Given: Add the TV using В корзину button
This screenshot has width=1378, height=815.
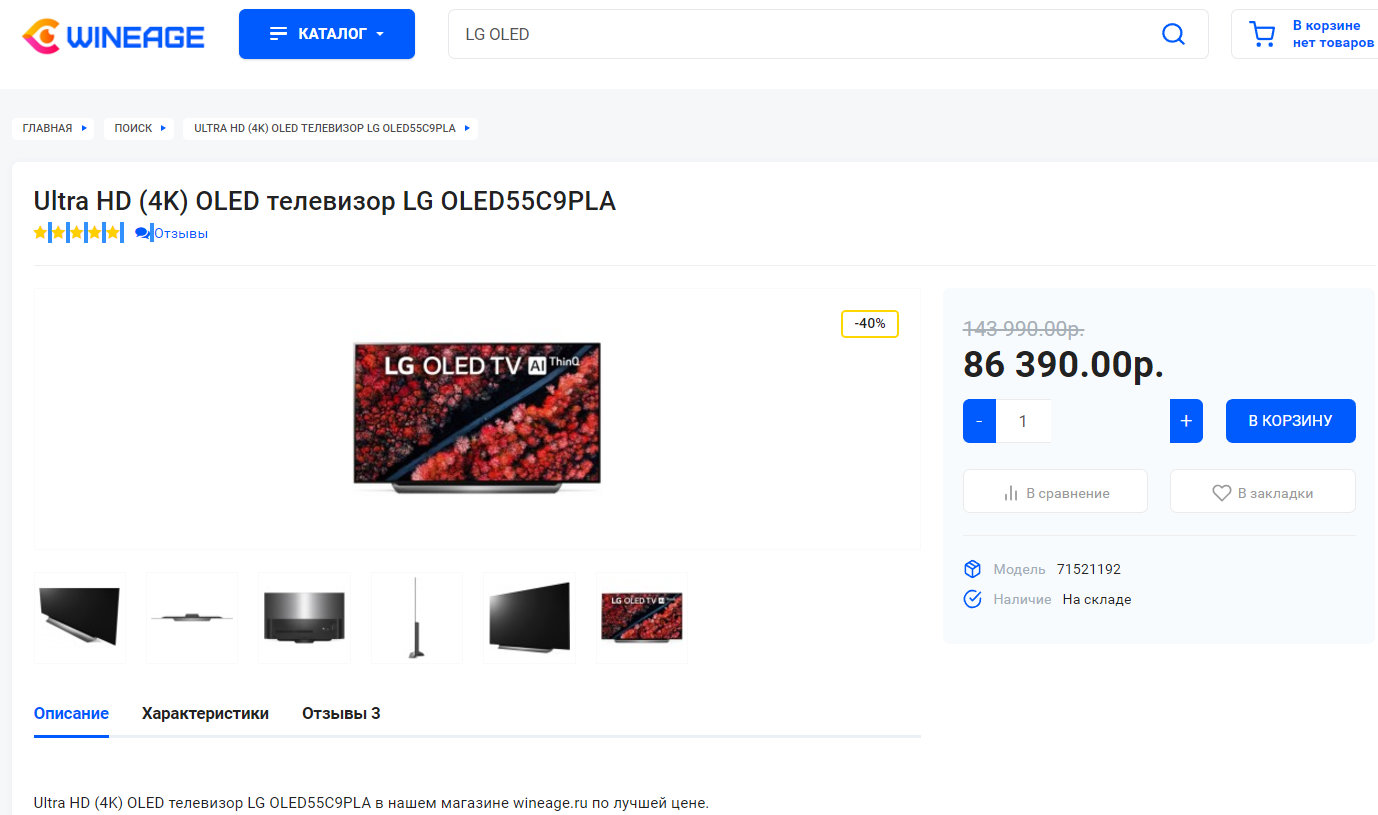Looking at the screenshot, I should coord(1291,421).
